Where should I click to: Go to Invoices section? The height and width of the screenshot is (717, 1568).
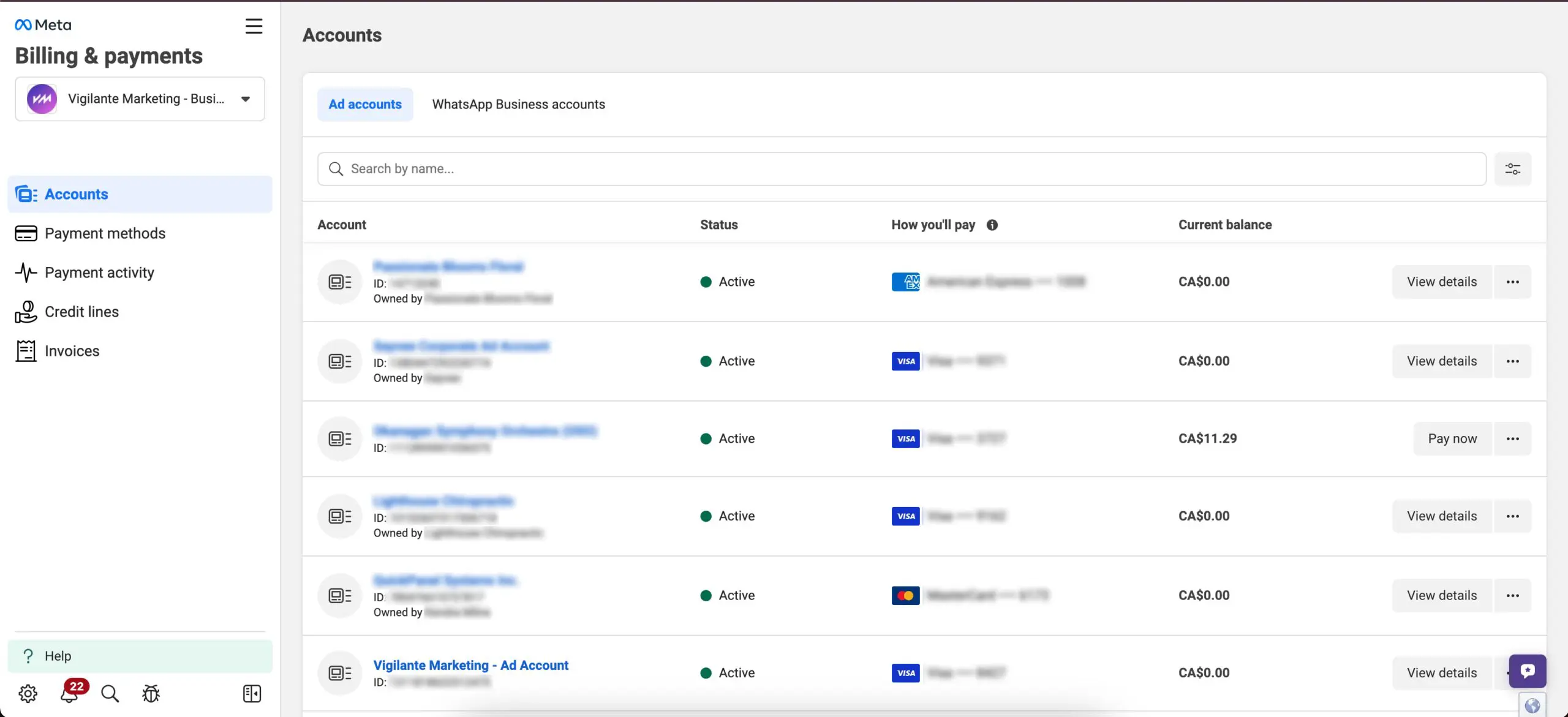click(72, 351)
